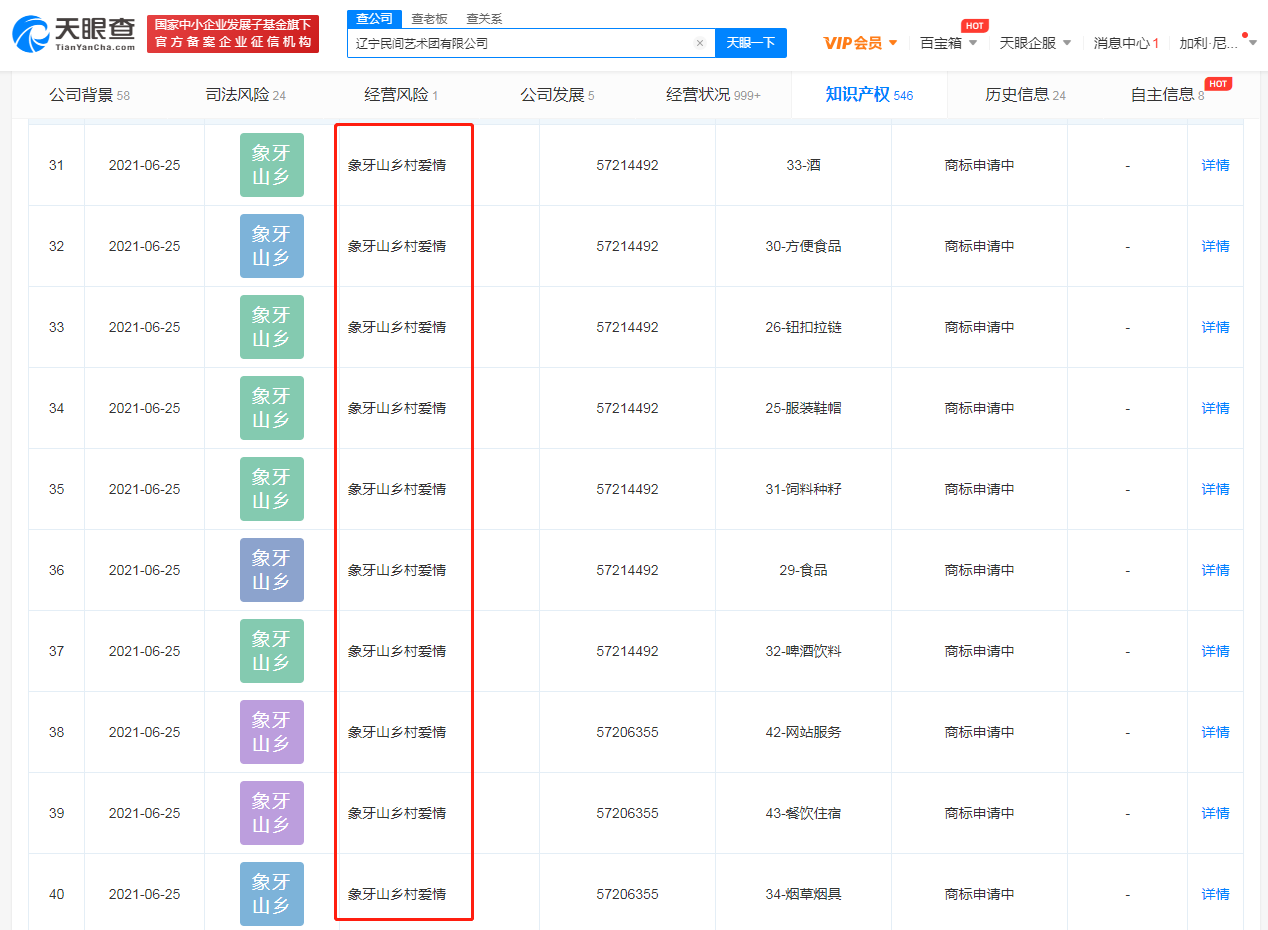
Task: Click the TianYanCha logo
Action: point(74,34)
